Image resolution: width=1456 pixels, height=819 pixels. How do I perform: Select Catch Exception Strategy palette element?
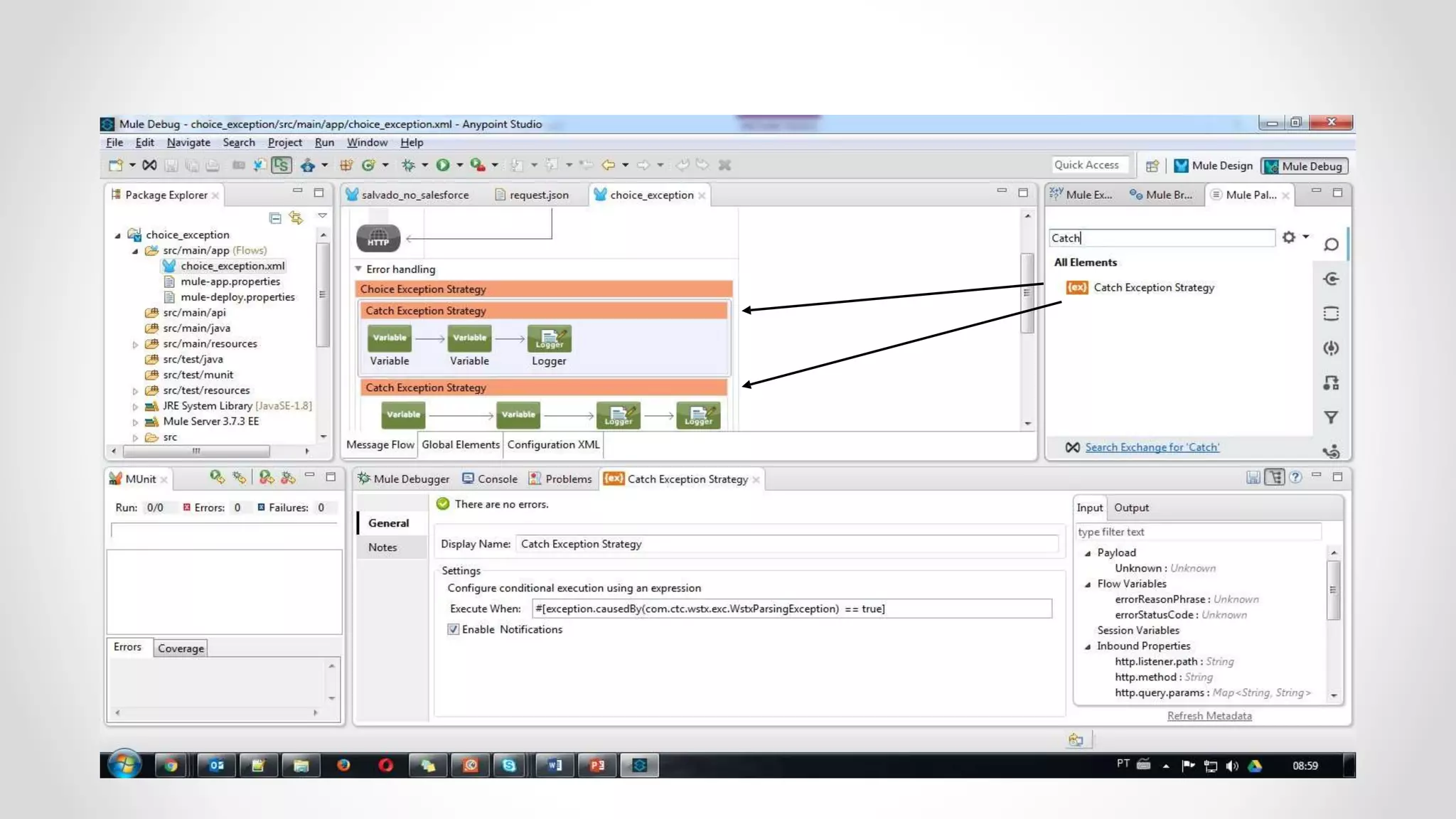click(x=1153, y=287)
